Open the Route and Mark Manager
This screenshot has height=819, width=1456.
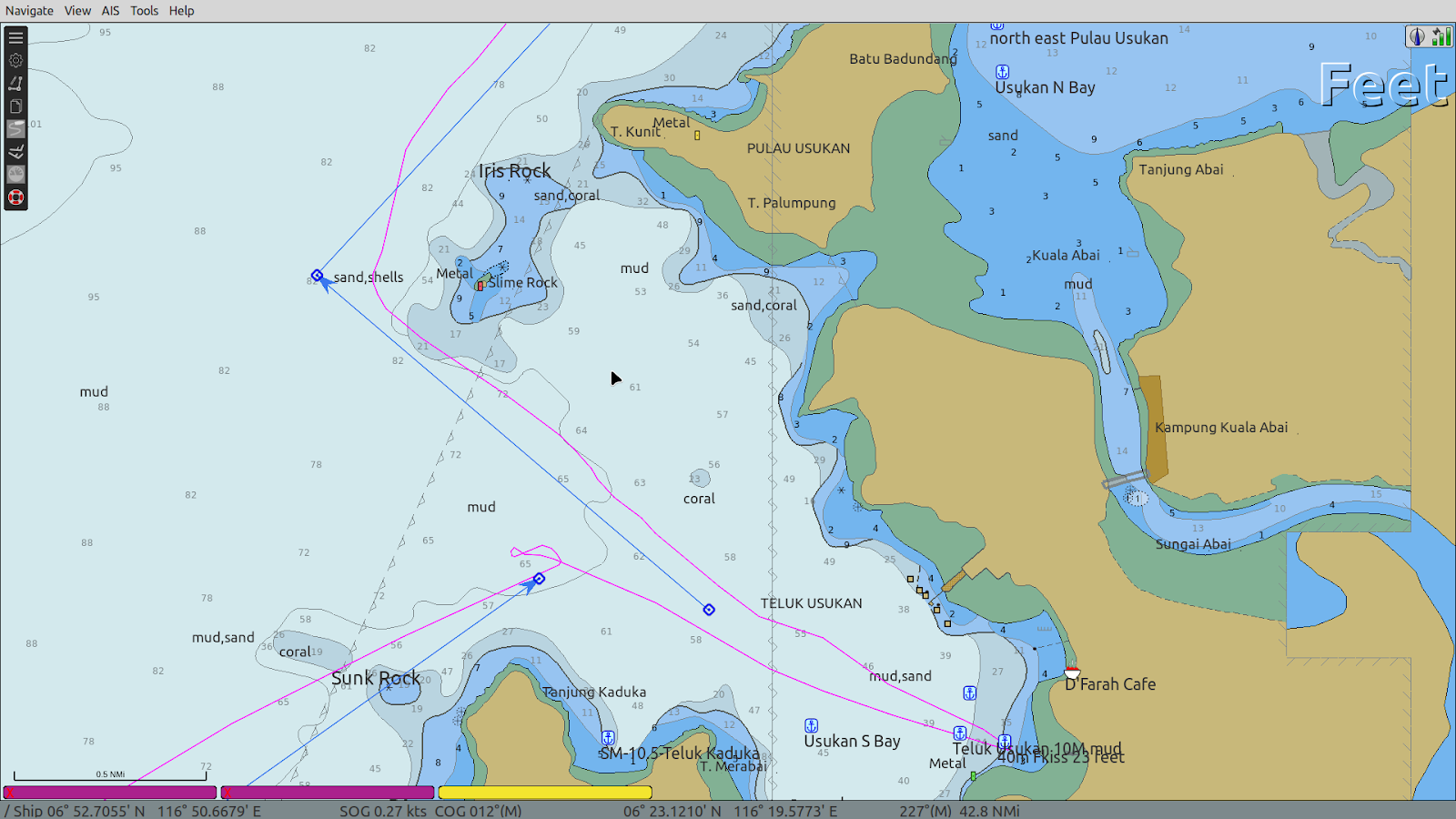click(x=15, y=106)
